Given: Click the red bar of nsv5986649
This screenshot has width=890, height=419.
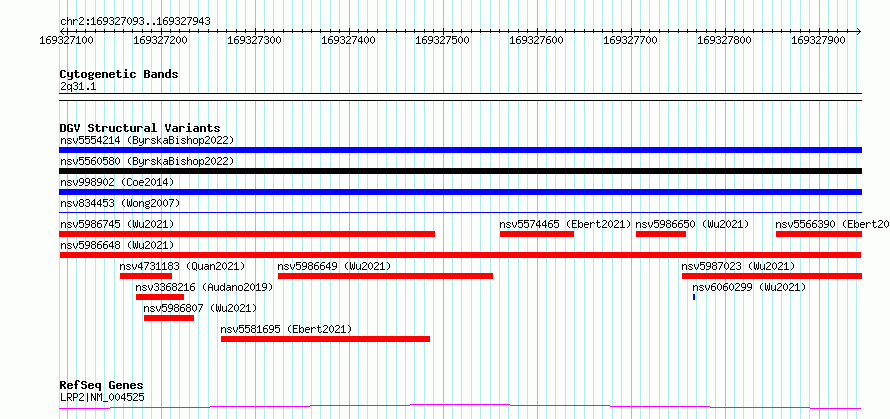Looking at the screenshot, I should [x=385, y=276].
